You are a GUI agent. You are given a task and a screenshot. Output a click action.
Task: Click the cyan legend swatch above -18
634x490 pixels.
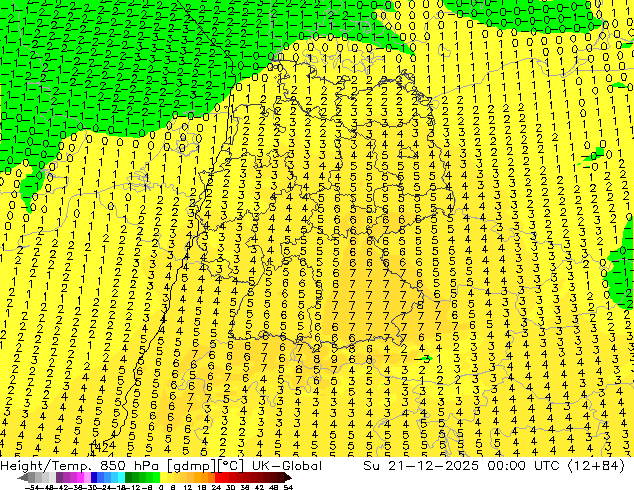(x=122, y=477)
